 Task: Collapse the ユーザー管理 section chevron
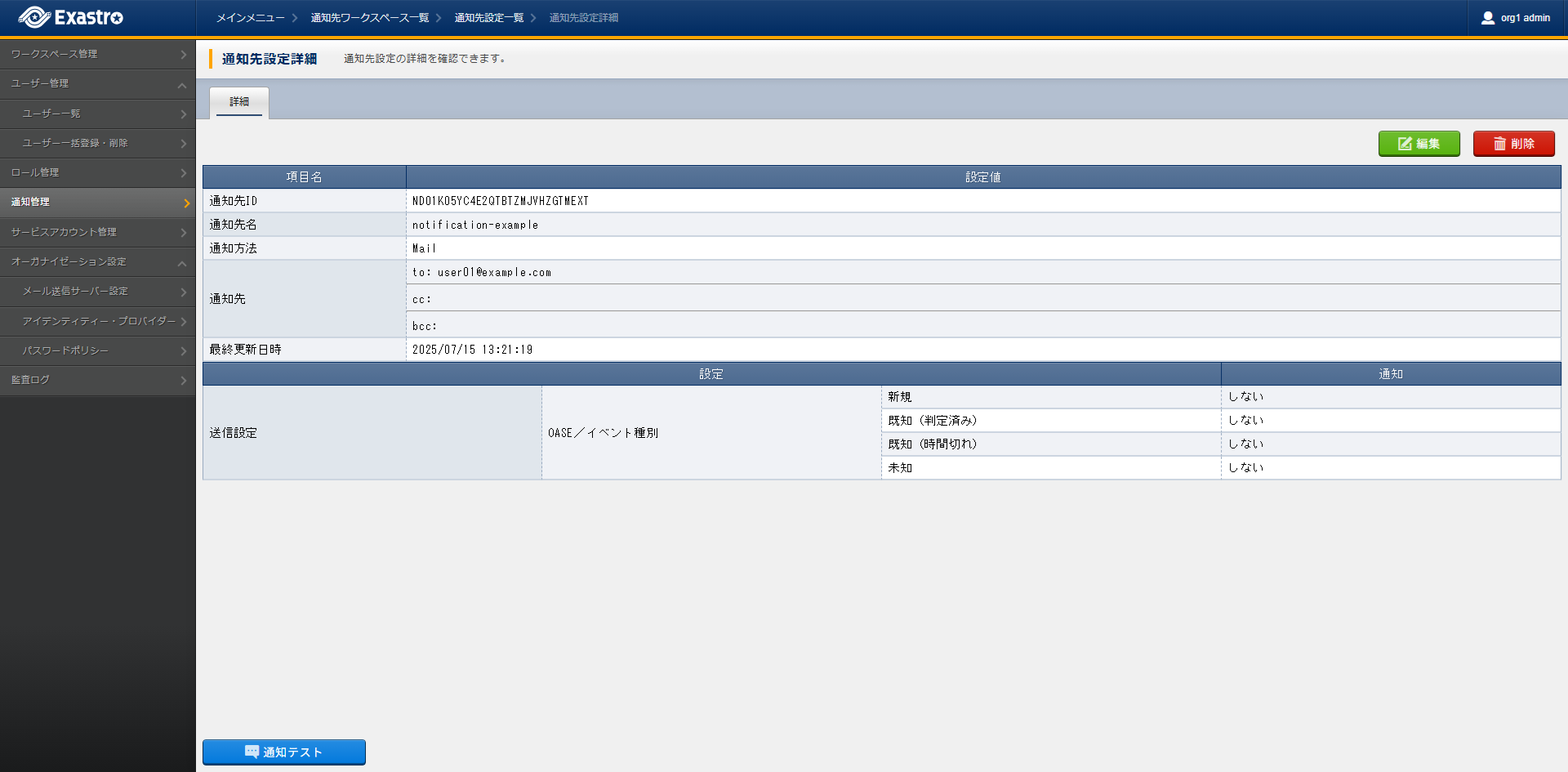coord(182,84)
